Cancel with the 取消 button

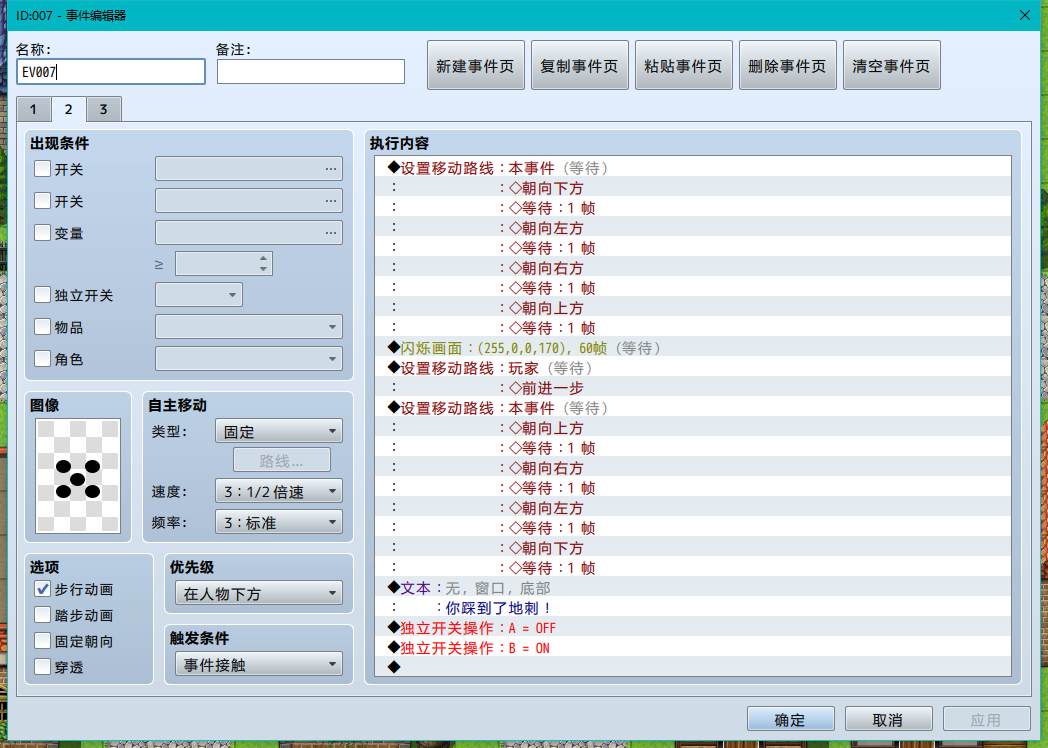888,719
